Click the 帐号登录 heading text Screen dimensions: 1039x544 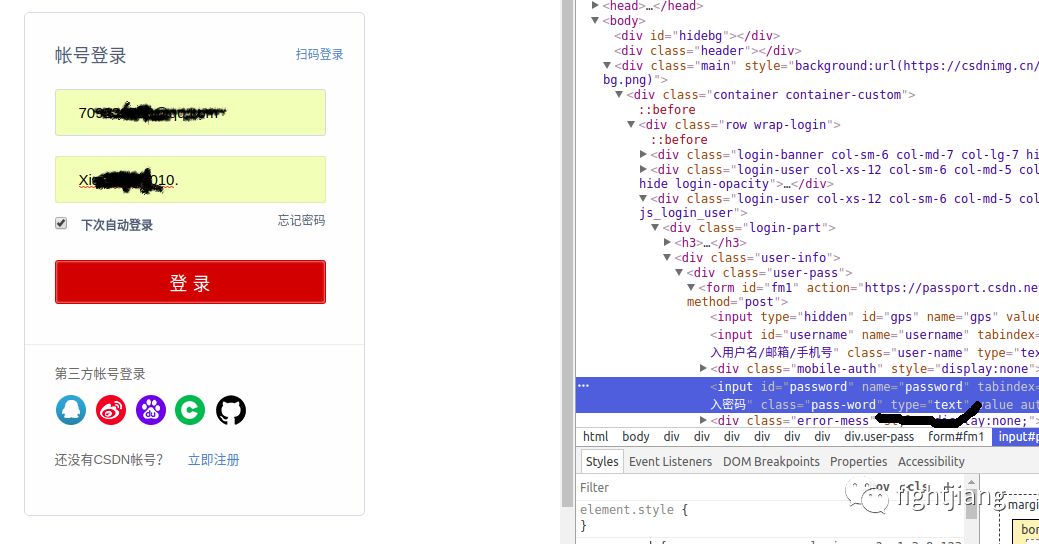click(91, 56)
